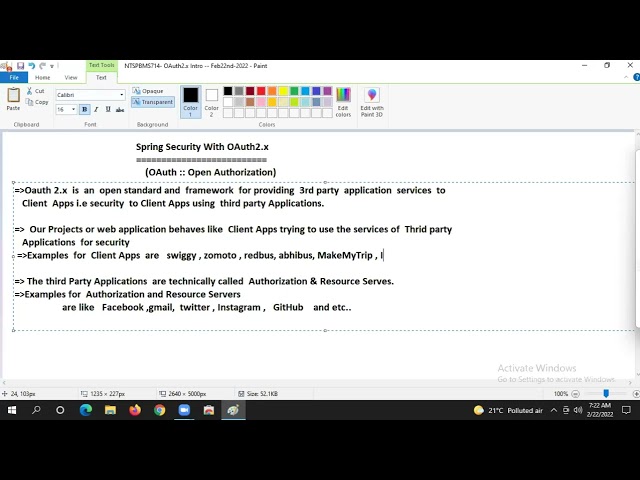
Task: Pick the brown color swatch
Action: pos(250,102)
